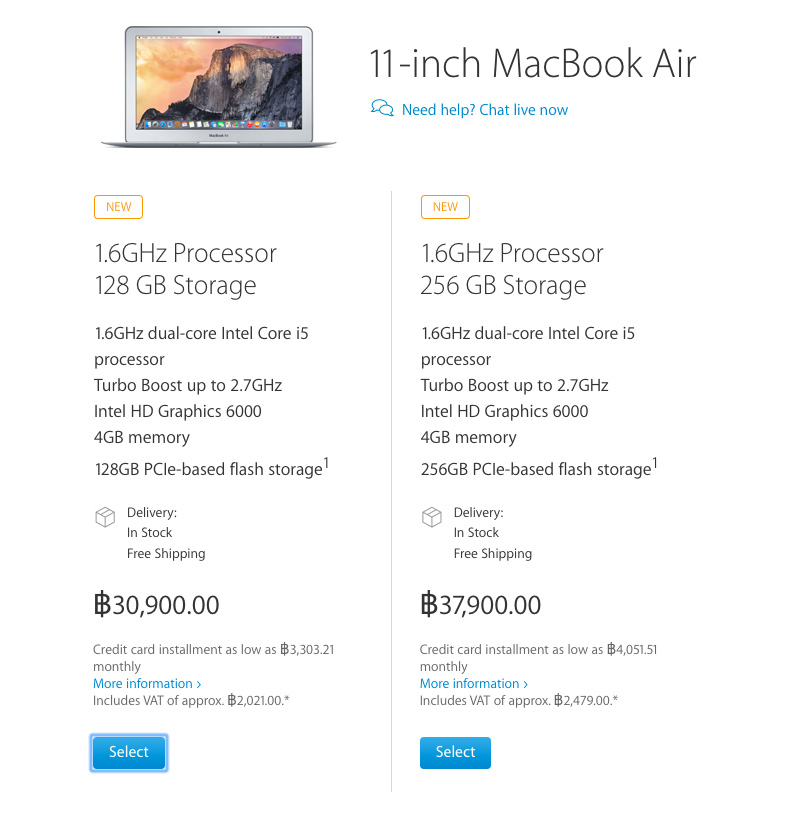Click the 11-inch MacBook Air page title
This screenshot has height=833, width=794.
534,64
